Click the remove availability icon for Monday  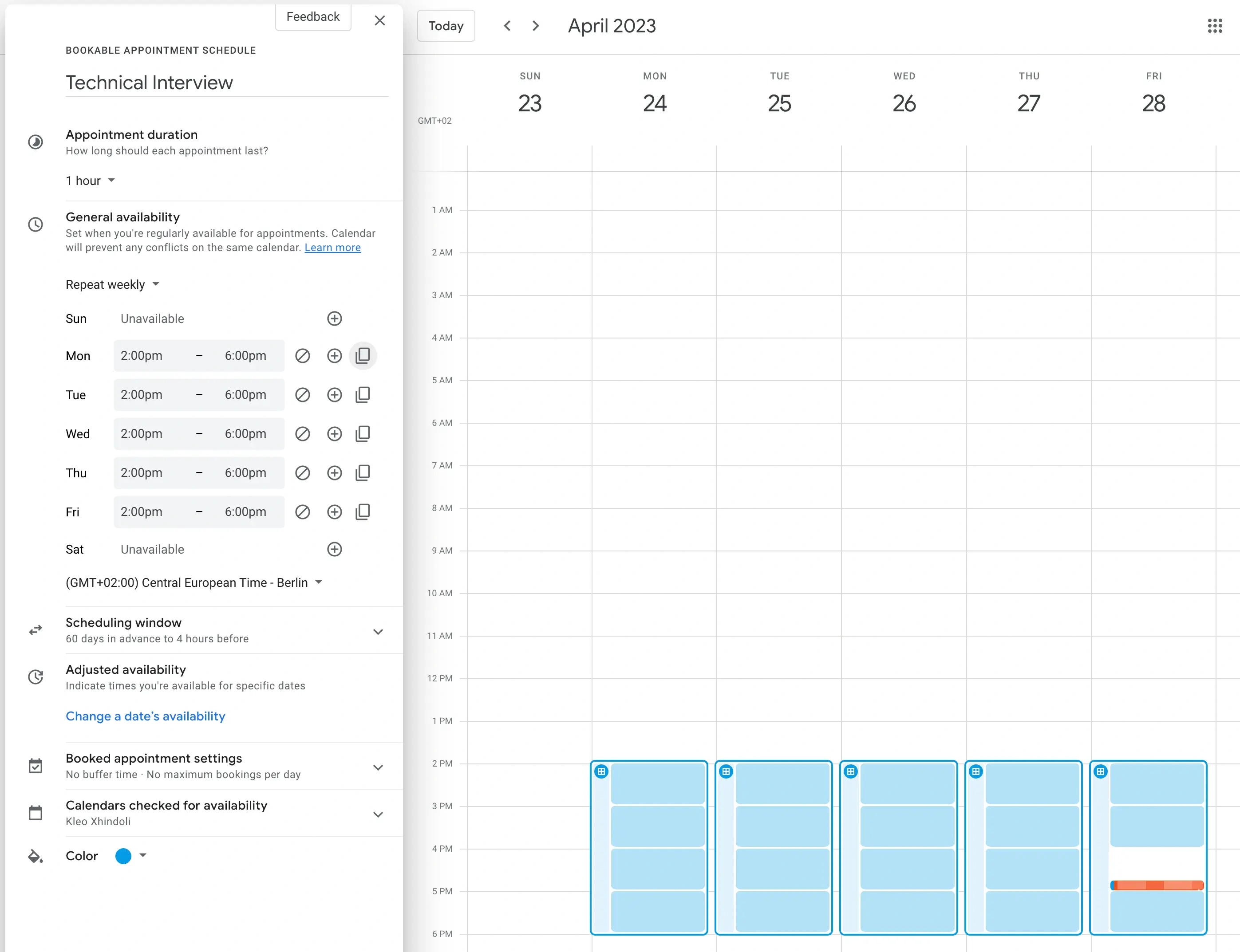302,356
